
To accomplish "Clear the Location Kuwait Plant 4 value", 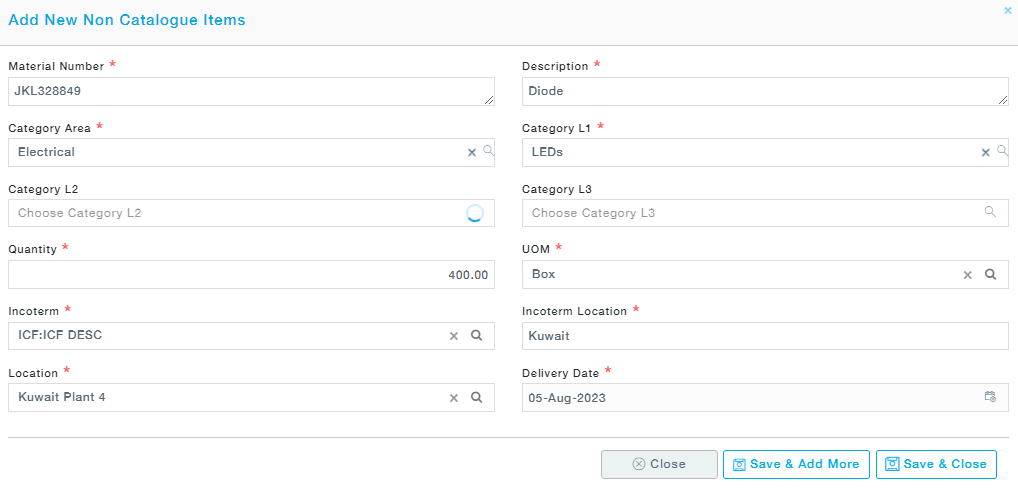I will pyautogui.click(x=453, y=398).
